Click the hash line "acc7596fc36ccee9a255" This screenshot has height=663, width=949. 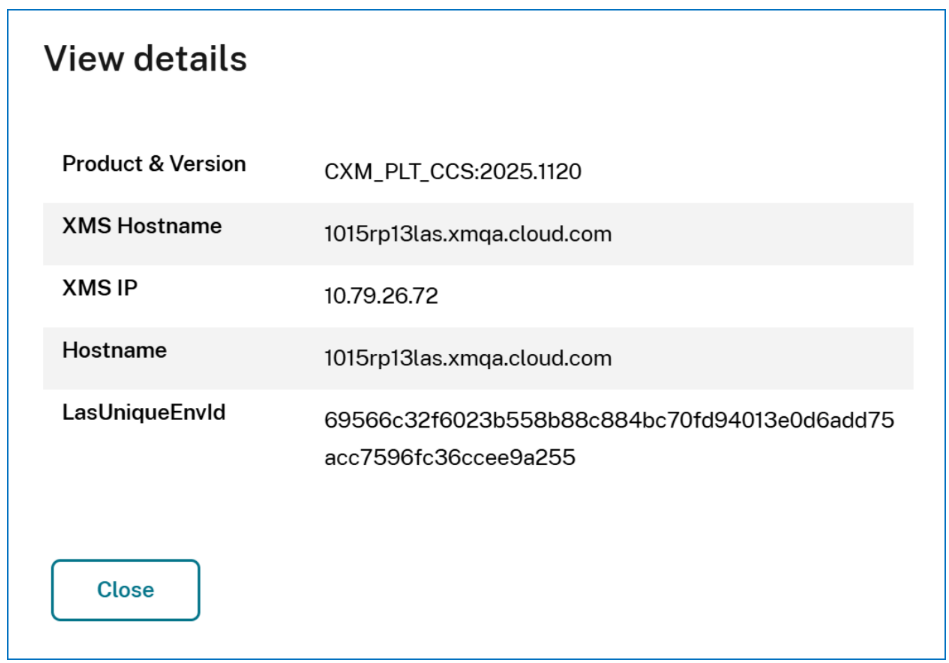[450, 459]
